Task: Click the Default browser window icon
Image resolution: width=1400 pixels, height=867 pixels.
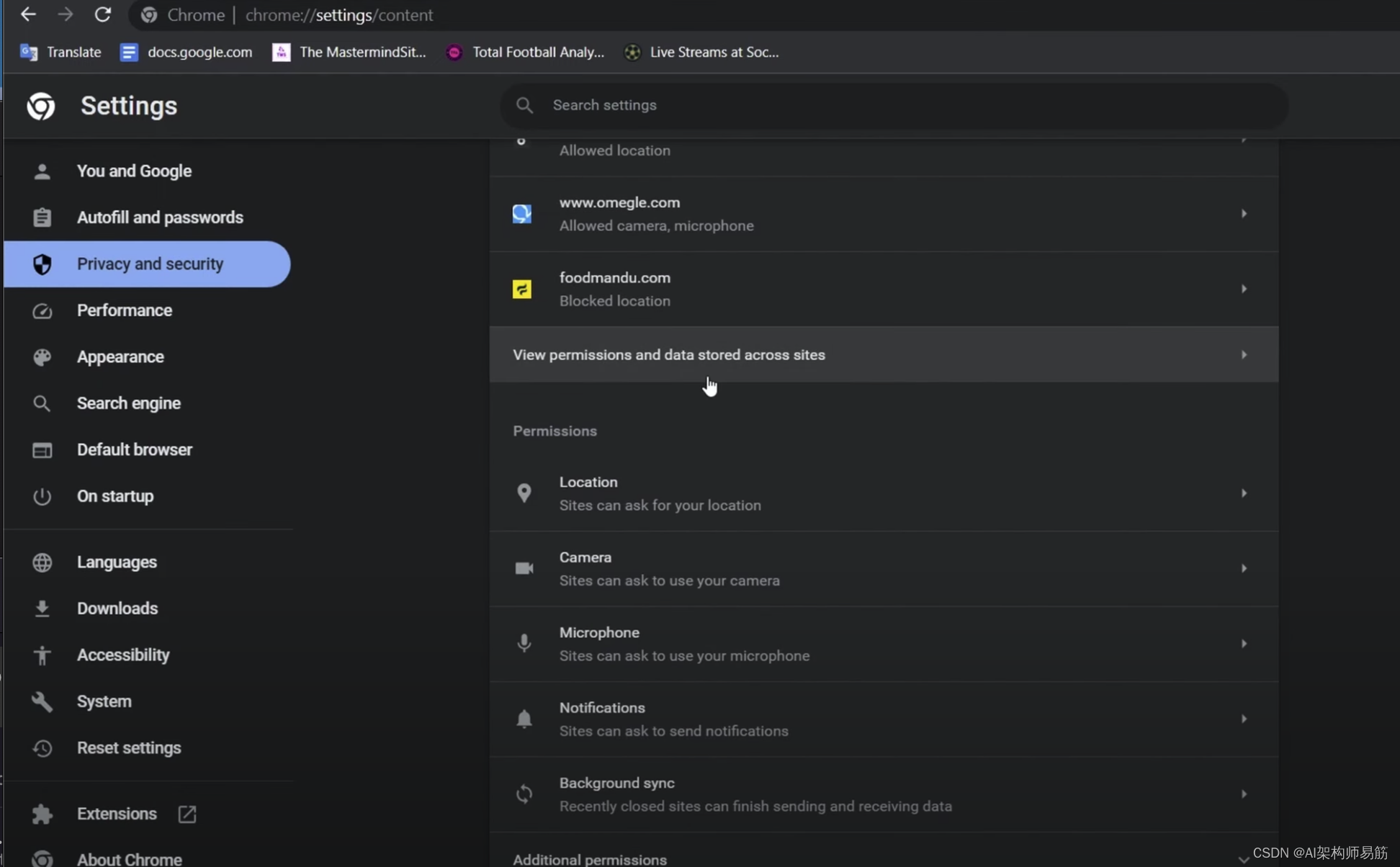Action: click(x=42, y=450)
